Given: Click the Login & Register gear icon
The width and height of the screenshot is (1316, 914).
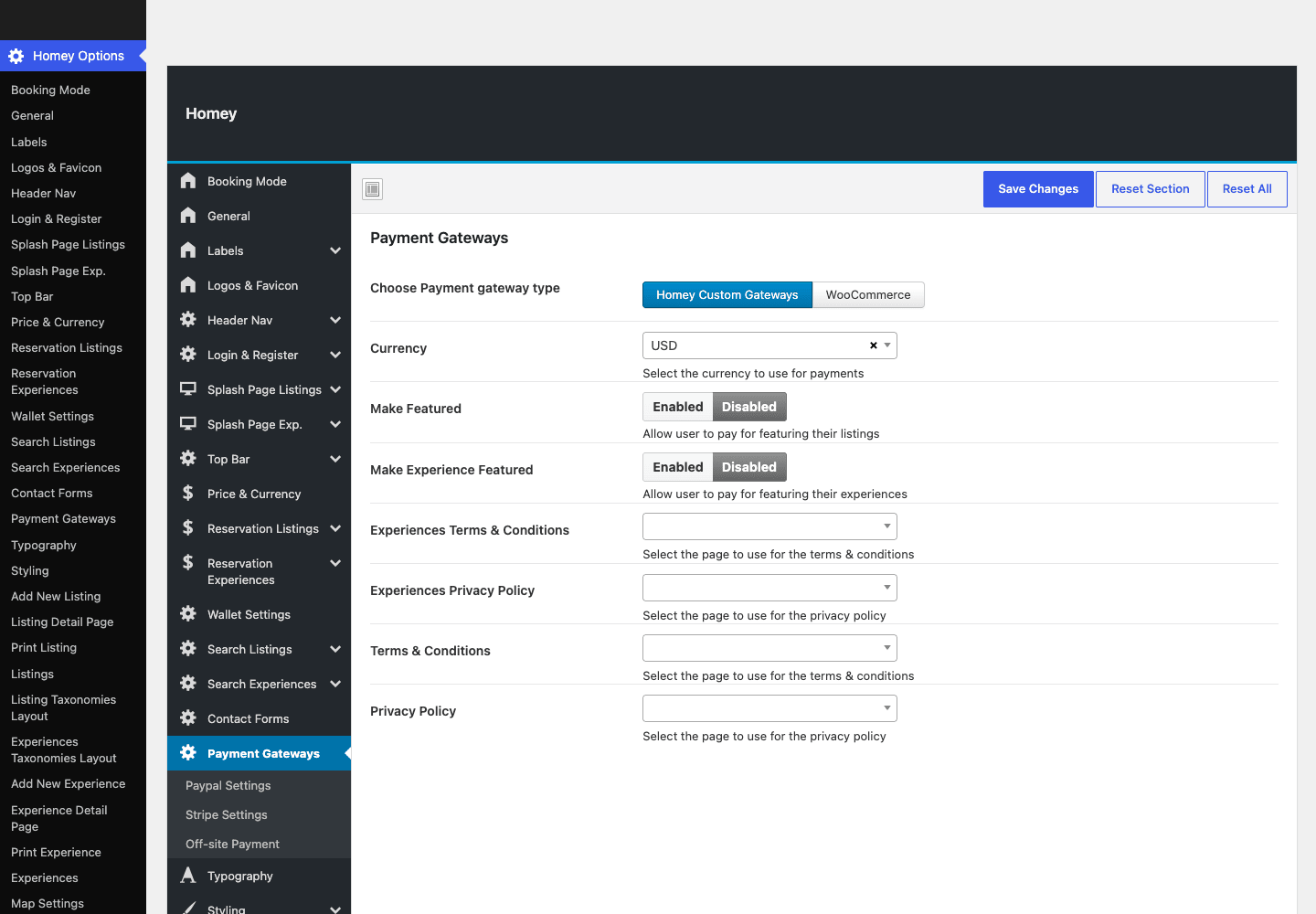Looking at the screenshot, I should [188, 355].
